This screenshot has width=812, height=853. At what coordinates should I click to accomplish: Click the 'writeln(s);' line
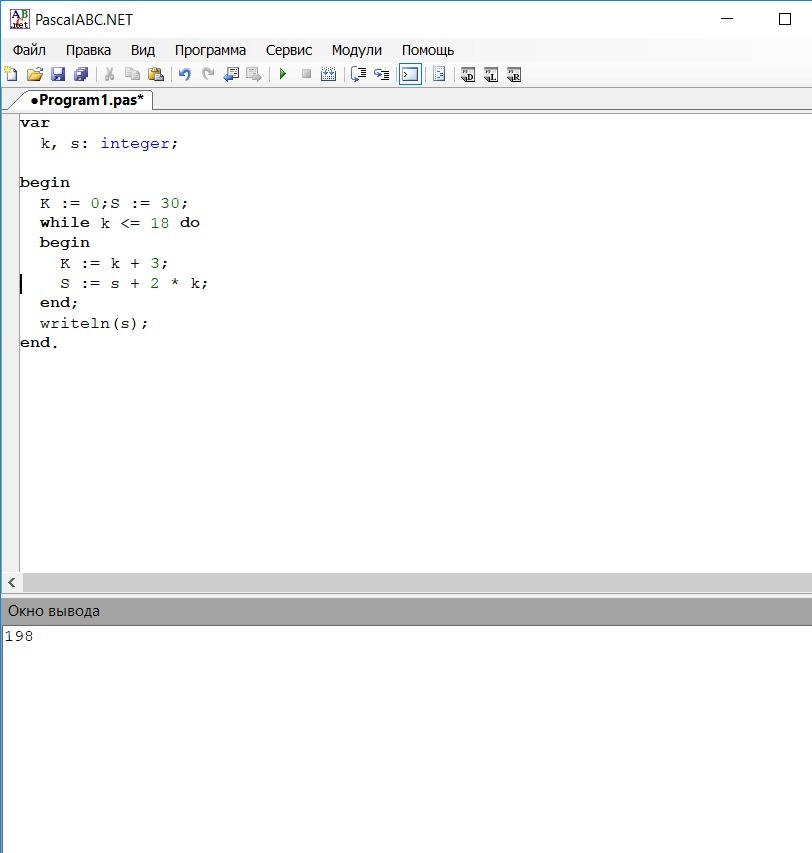94,323
